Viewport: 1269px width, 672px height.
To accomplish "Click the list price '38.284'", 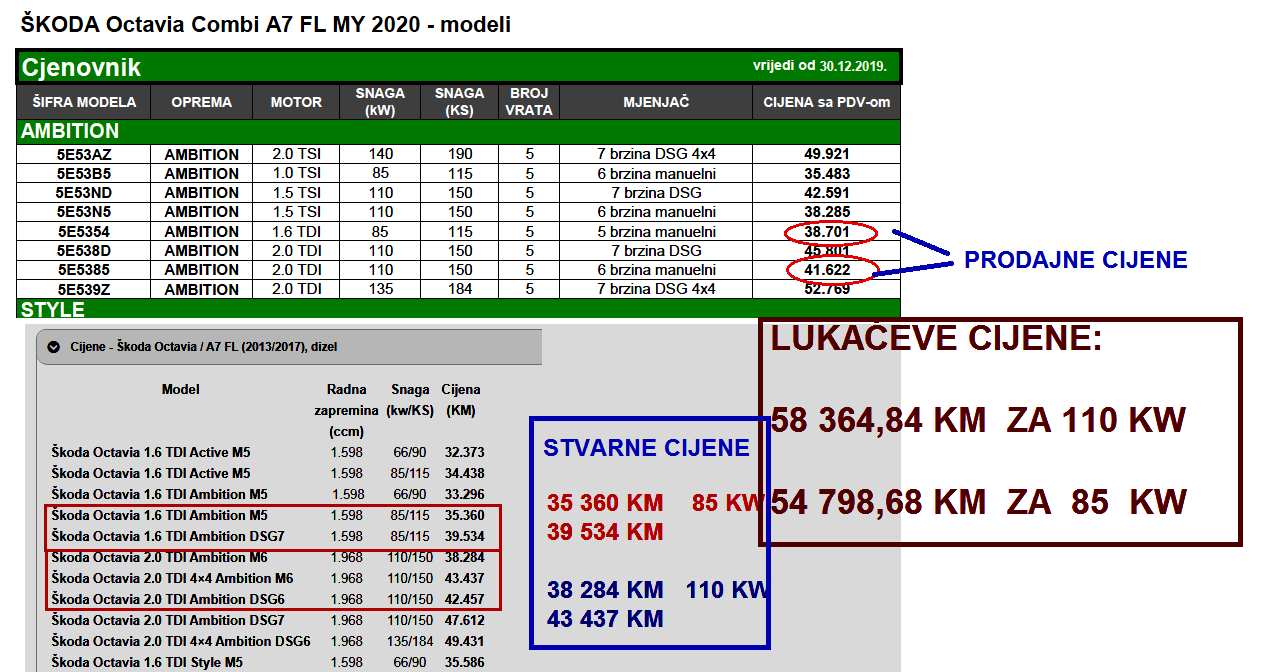I will (x=464, y=557).
